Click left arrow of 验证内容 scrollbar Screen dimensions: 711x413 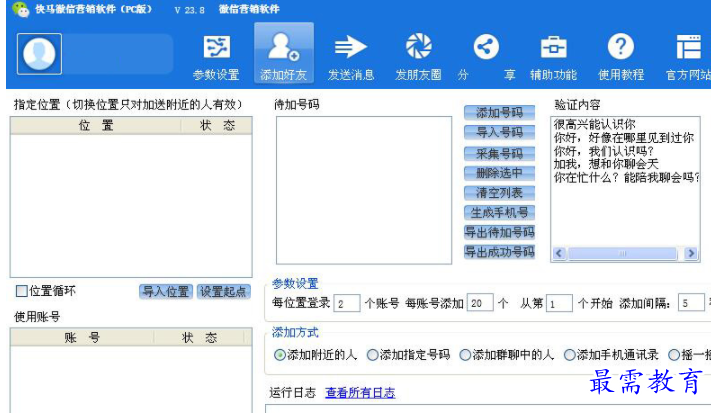pos(559,253)
